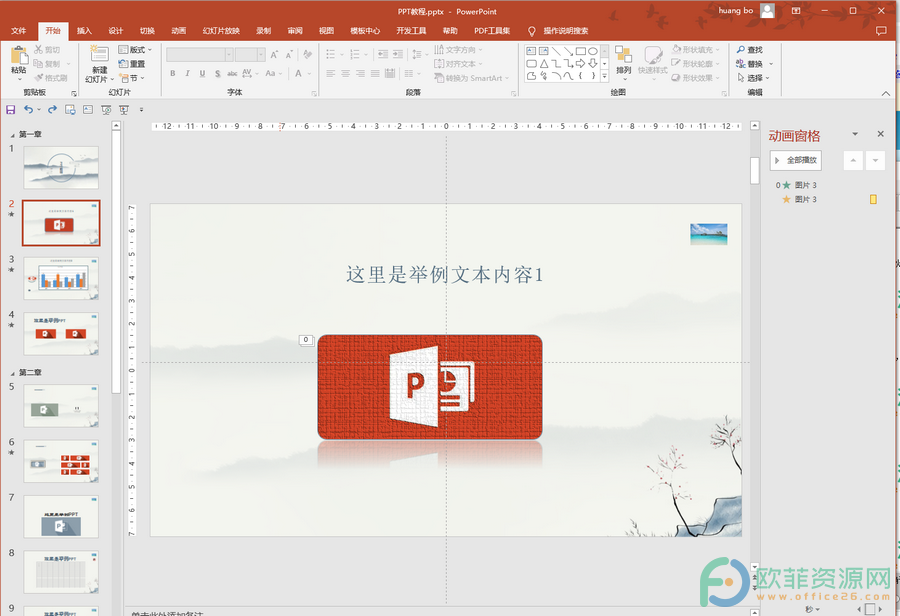Screen dimensions: 900x616
Task: Insert a text box from the shapes gallery
Action: point(532,51)
